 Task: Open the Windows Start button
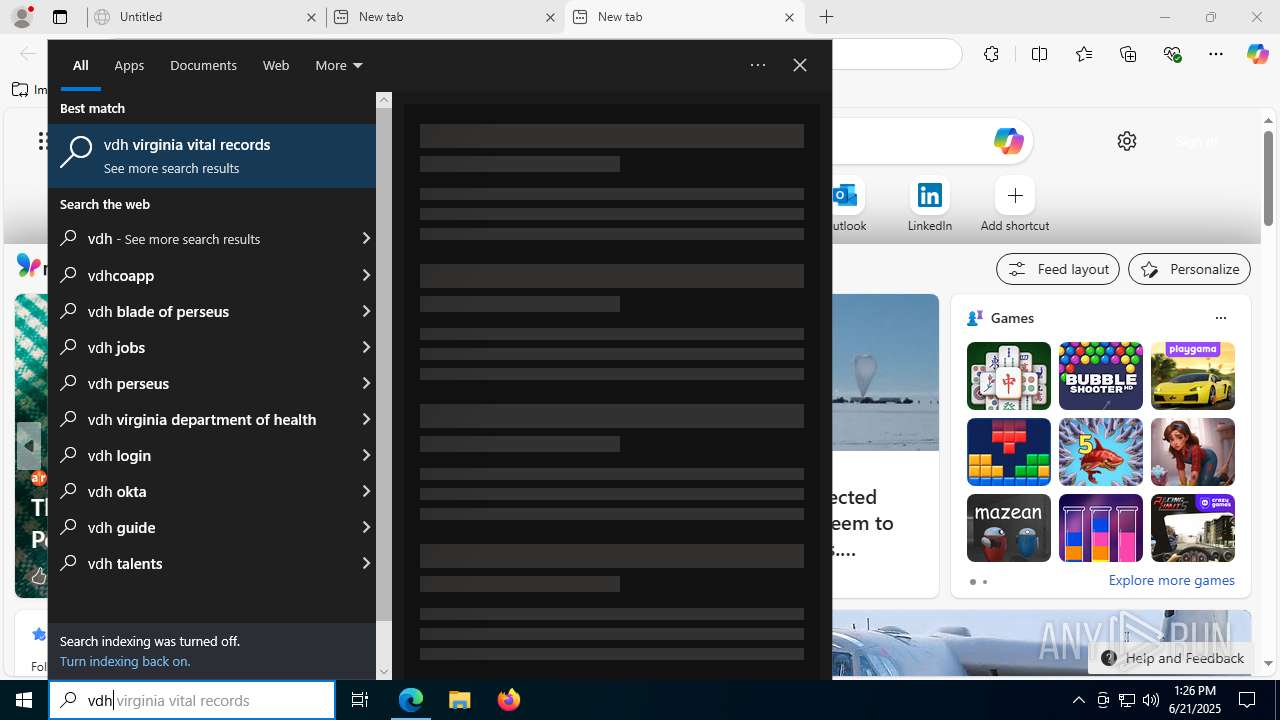click(24, 700)
